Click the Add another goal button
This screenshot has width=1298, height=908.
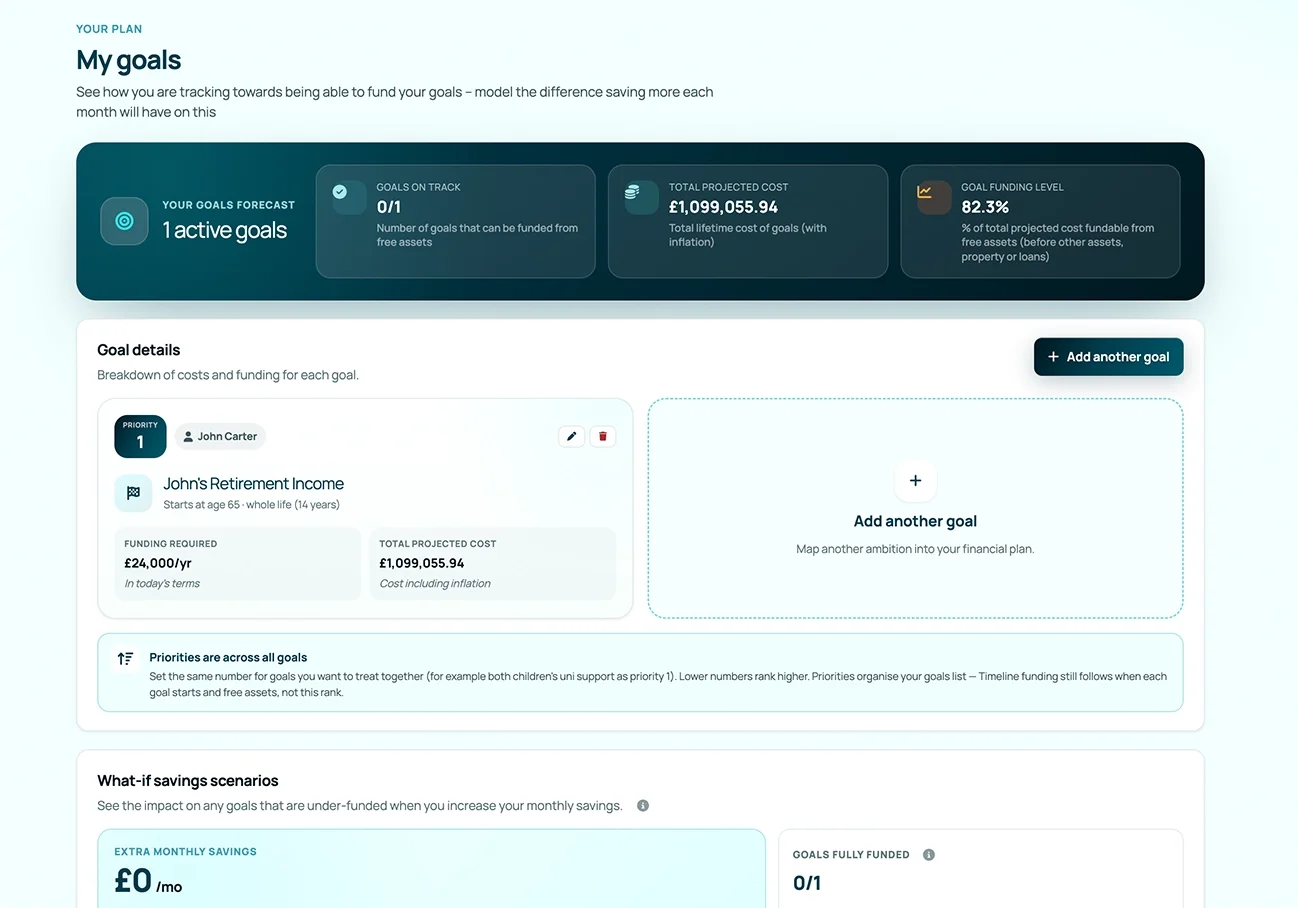(1108, 357)
